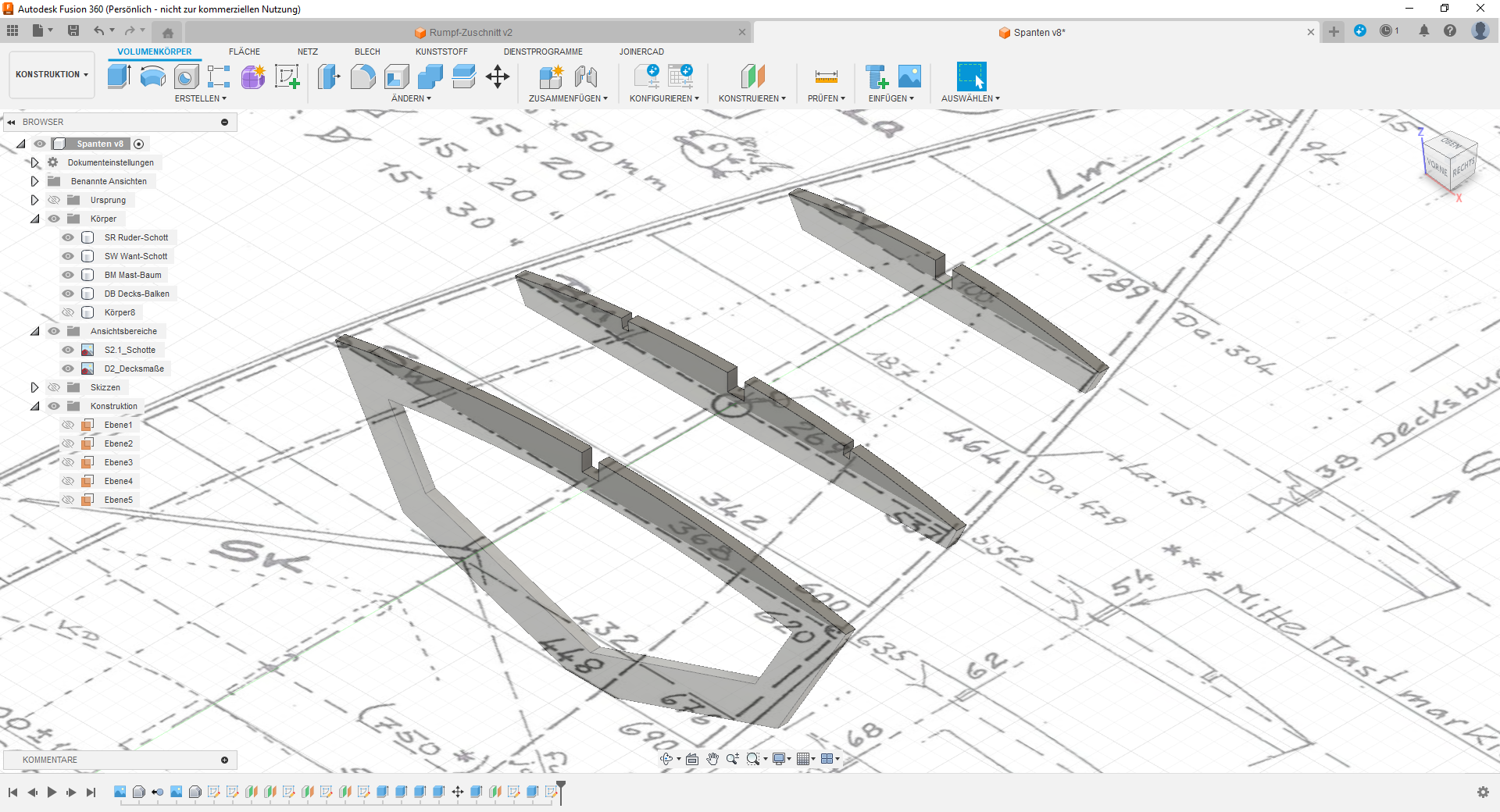1500x812 pixels.
Task: Select the Revolve tool icon
Action: pyautogui.click(x=152, y=77)
